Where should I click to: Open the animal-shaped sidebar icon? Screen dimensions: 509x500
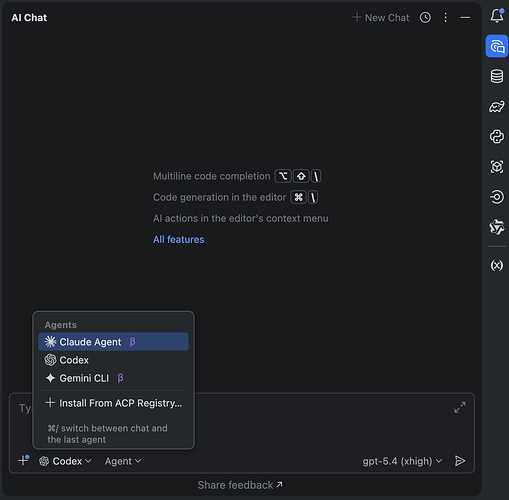click(497, 107)
